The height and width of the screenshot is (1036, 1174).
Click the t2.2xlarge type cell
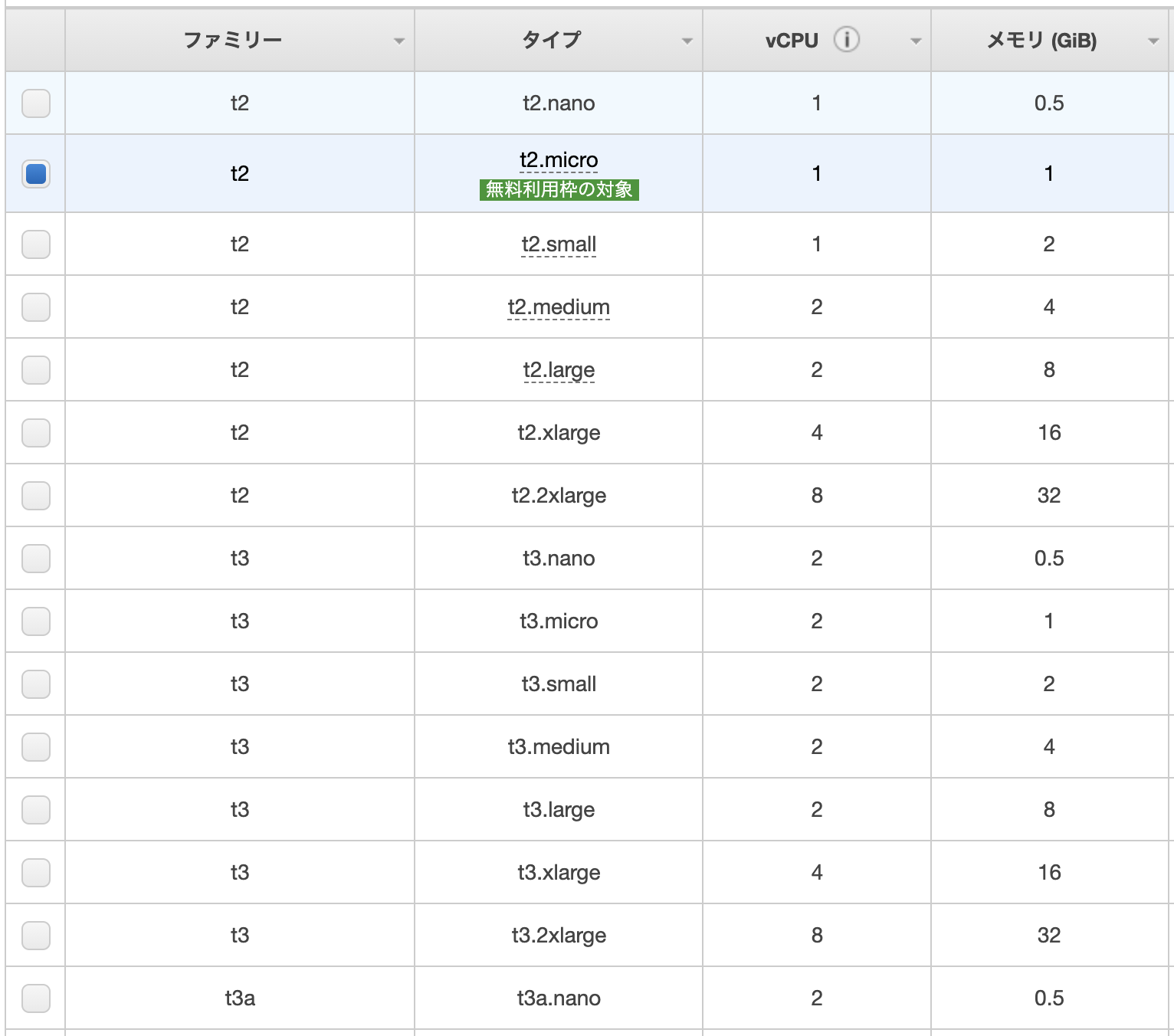[x=559, y=496]
